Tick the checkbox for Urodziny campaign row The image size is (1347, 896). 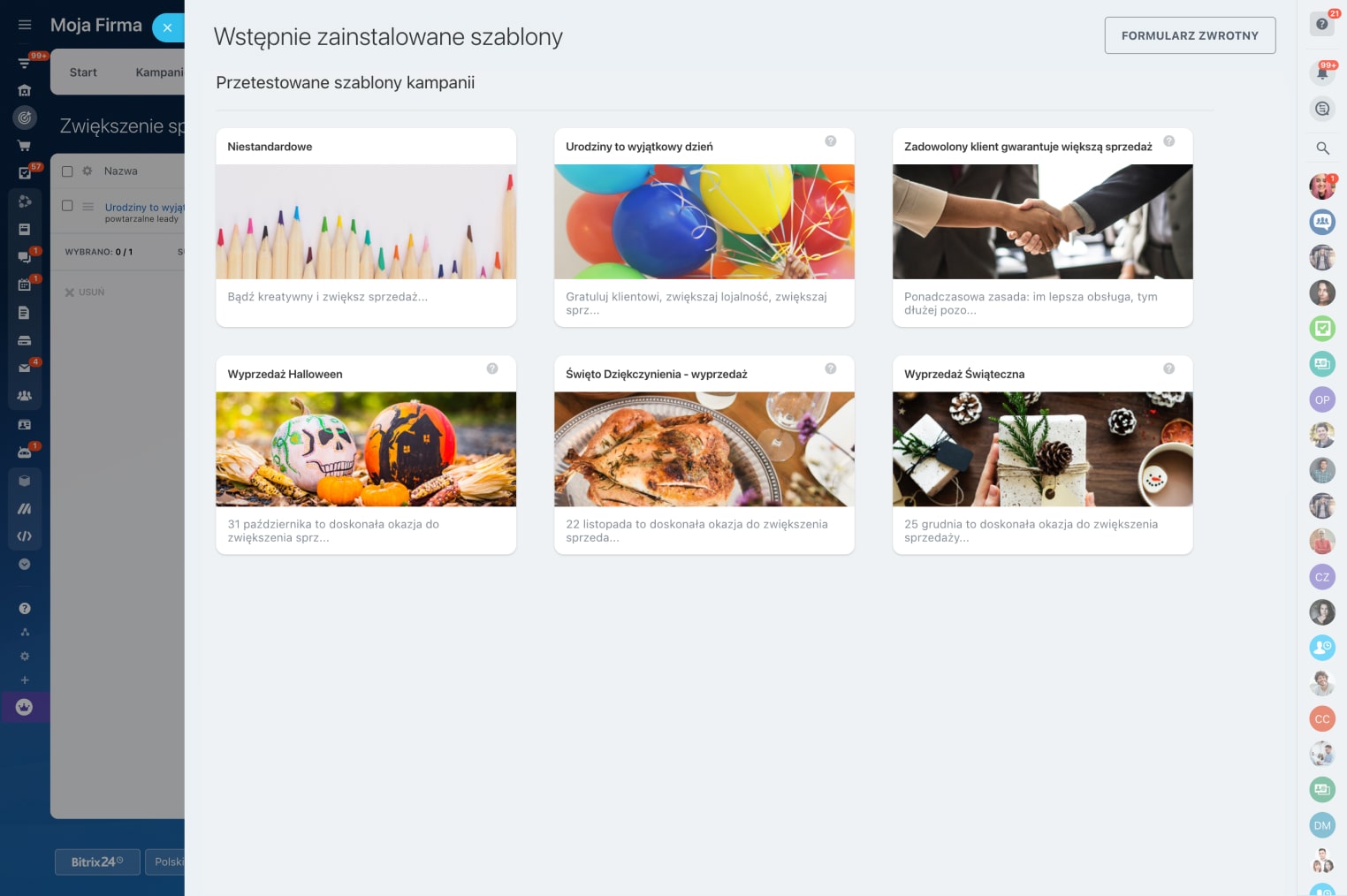67,205
